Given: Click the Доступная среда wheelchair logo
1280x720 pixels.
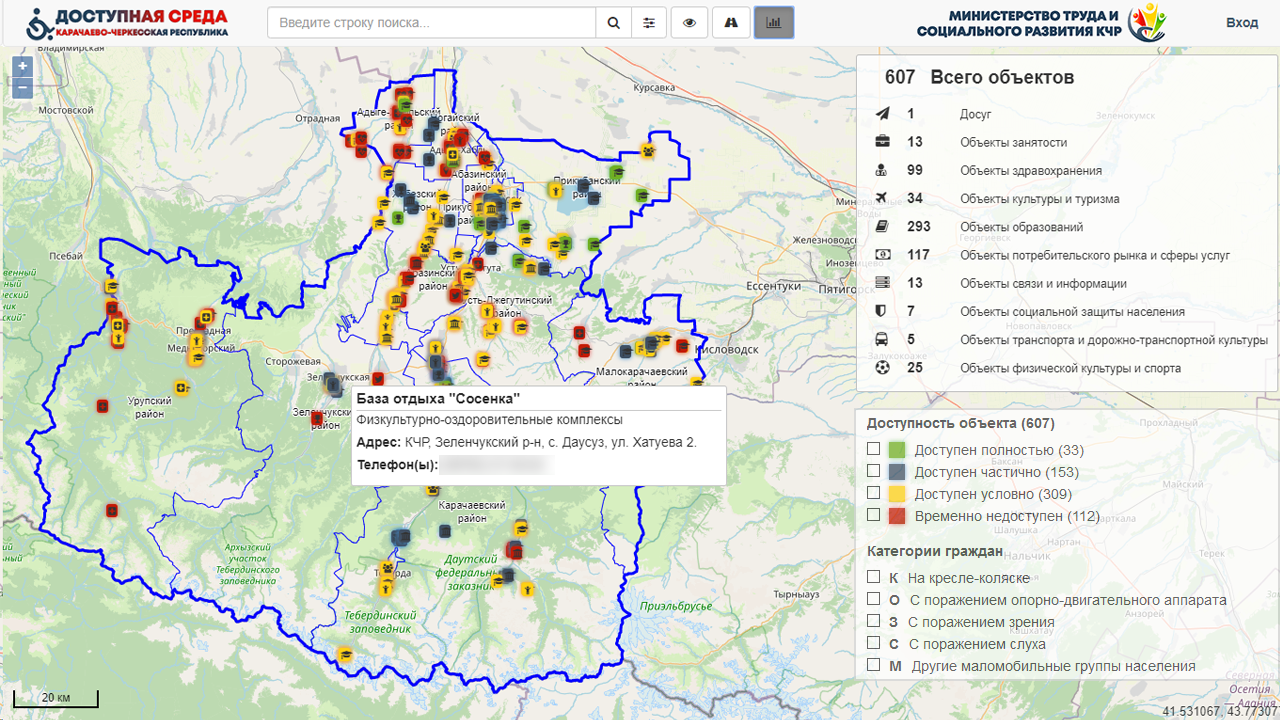Looking at the screenshot, I should [x=127, y=23].
